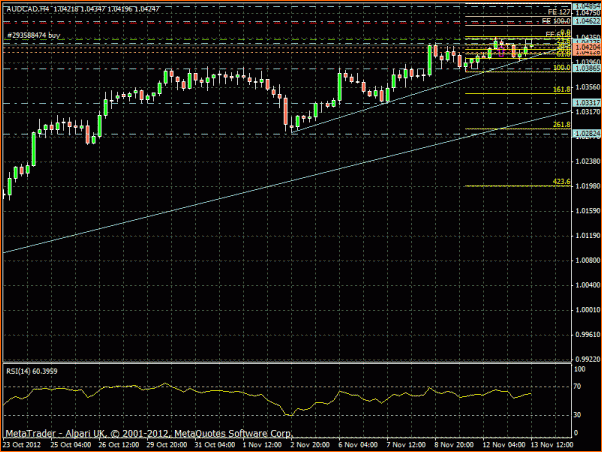Viewport: 602px width, 452px height.
Task: Click the highlighted 1.04622 price tag
Action: point(587,21)
